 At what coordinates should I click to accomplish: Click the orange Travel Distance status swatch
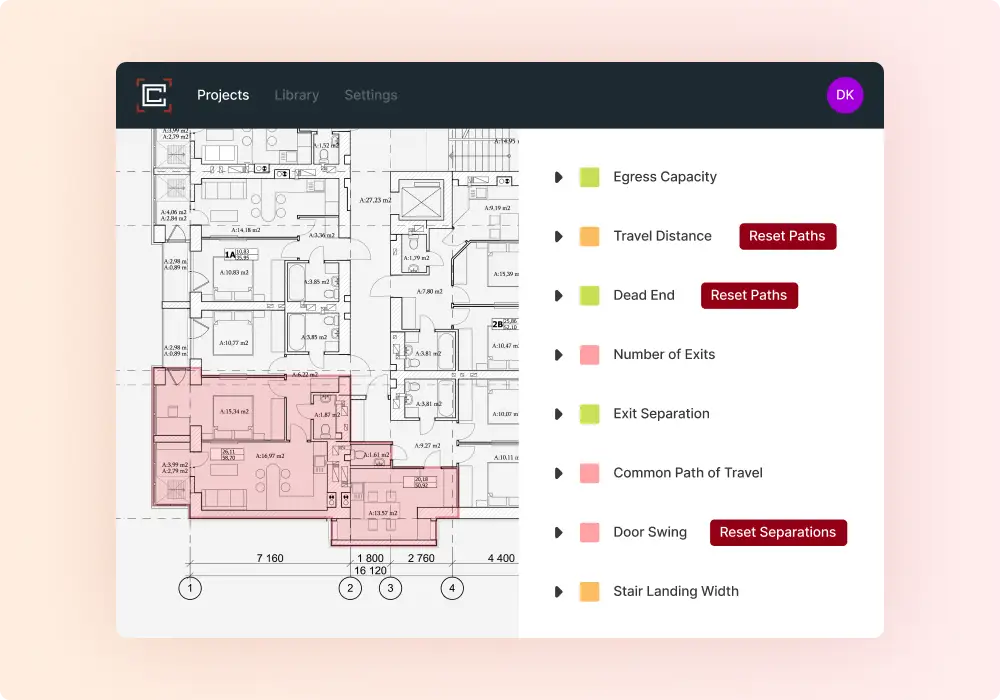pyautogui.click(x=589, y=236)
